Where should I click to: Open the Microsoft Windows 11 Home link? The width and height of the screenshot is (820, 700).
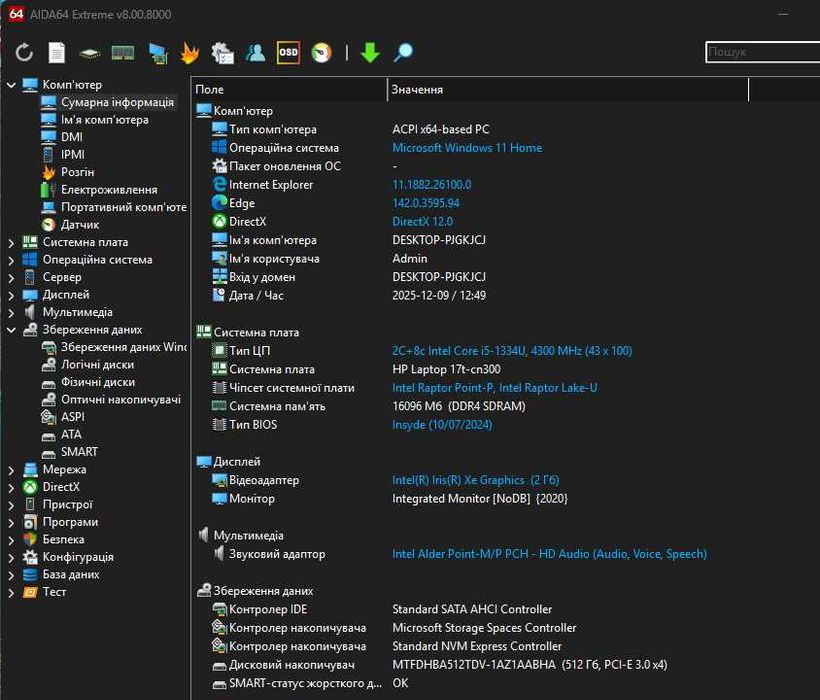click(x=467, y=148)
